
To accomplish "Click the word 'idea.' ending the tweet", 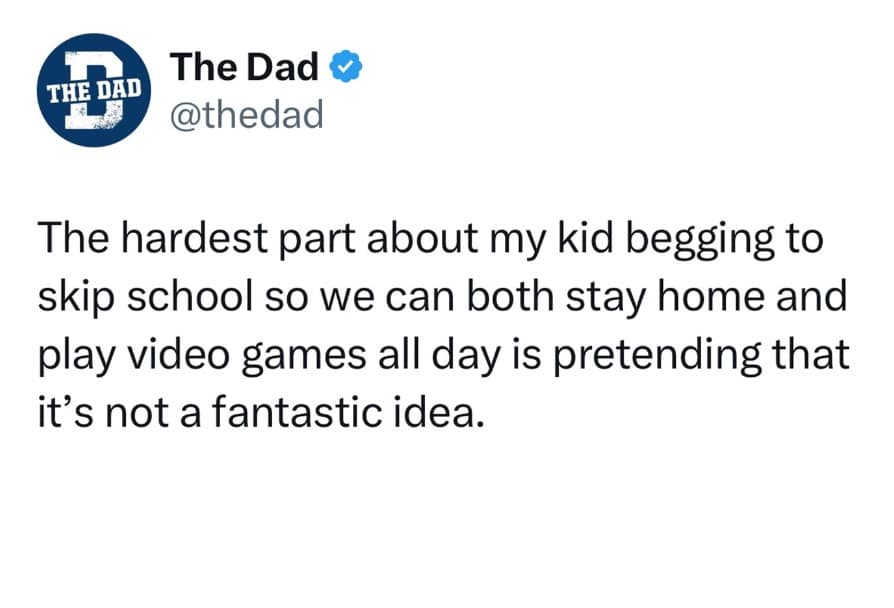I will pos(444,410).
